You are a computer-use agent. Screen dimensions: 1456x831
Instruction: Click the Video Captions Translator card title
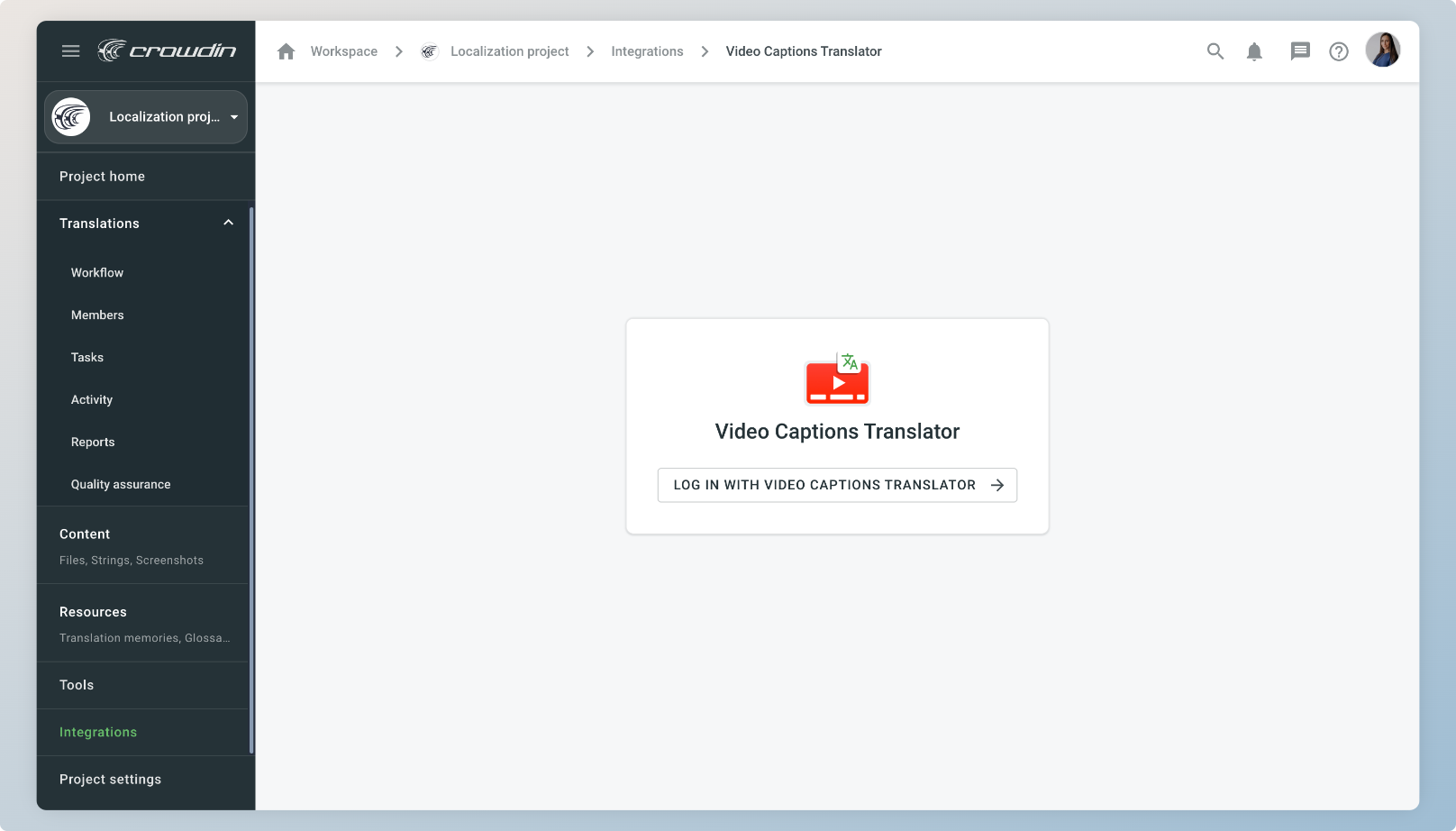point(837,432)
